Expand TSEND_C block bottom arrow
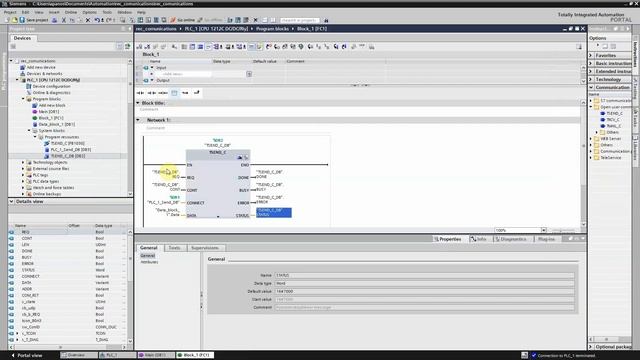 (218, 216)
